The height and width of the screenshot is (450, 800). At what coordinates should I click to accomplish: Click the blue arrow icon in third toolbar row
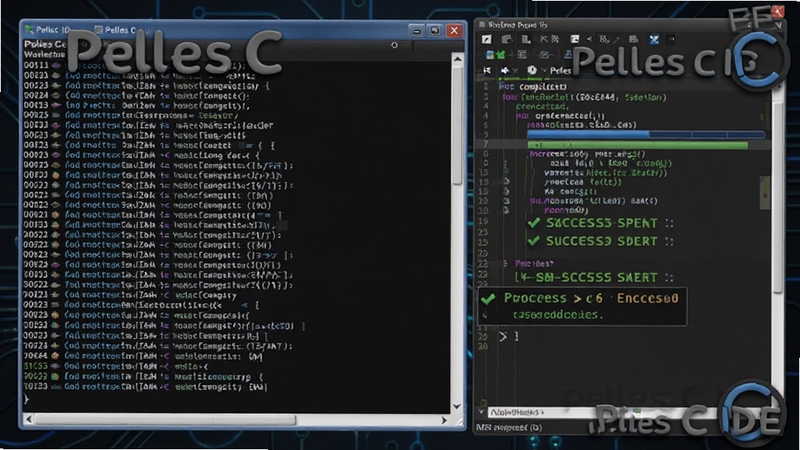tap(505, 70)
